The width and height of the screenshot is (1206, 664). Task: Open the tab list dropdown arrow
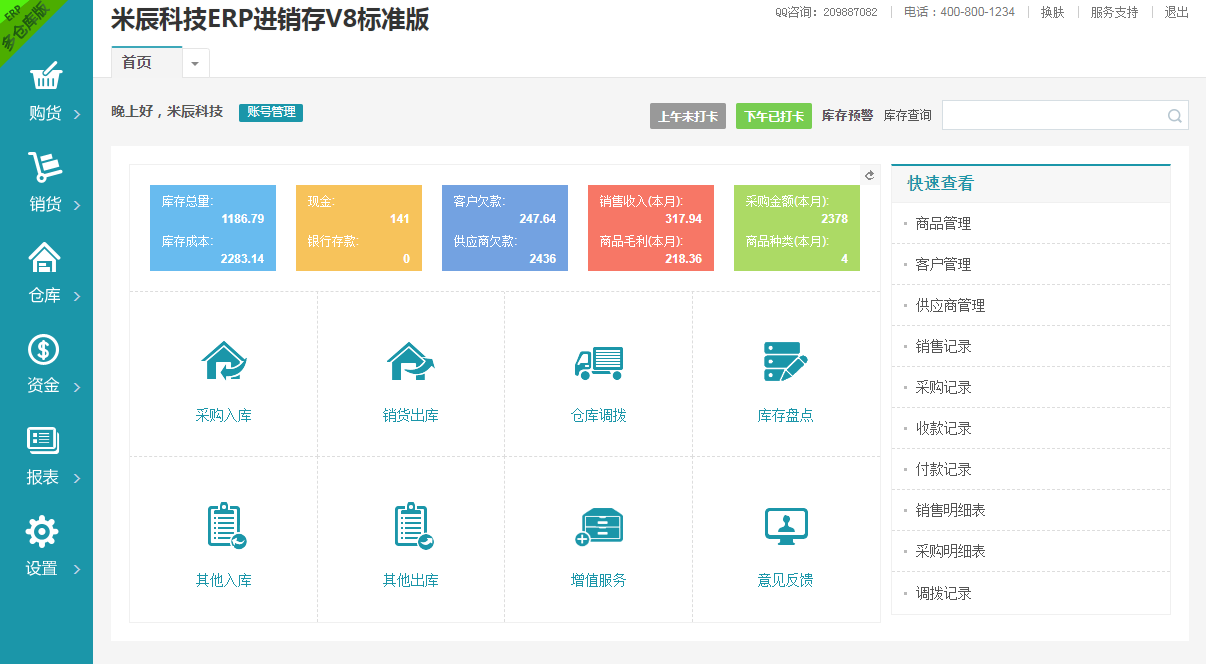tap(195, 63)
